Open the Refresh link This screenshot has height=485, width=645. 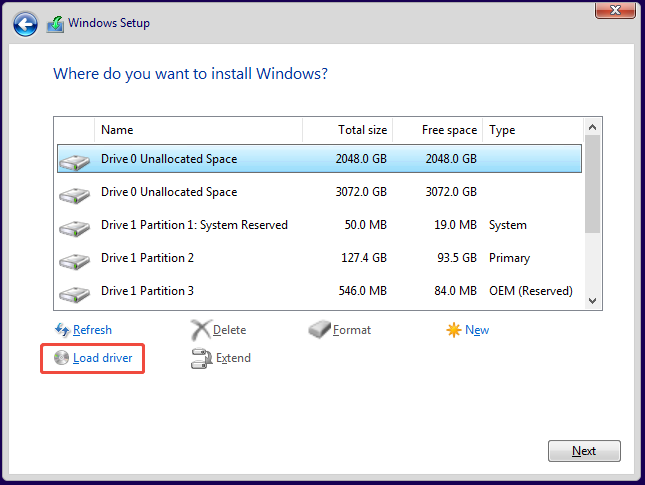click(x=92, y=330)
